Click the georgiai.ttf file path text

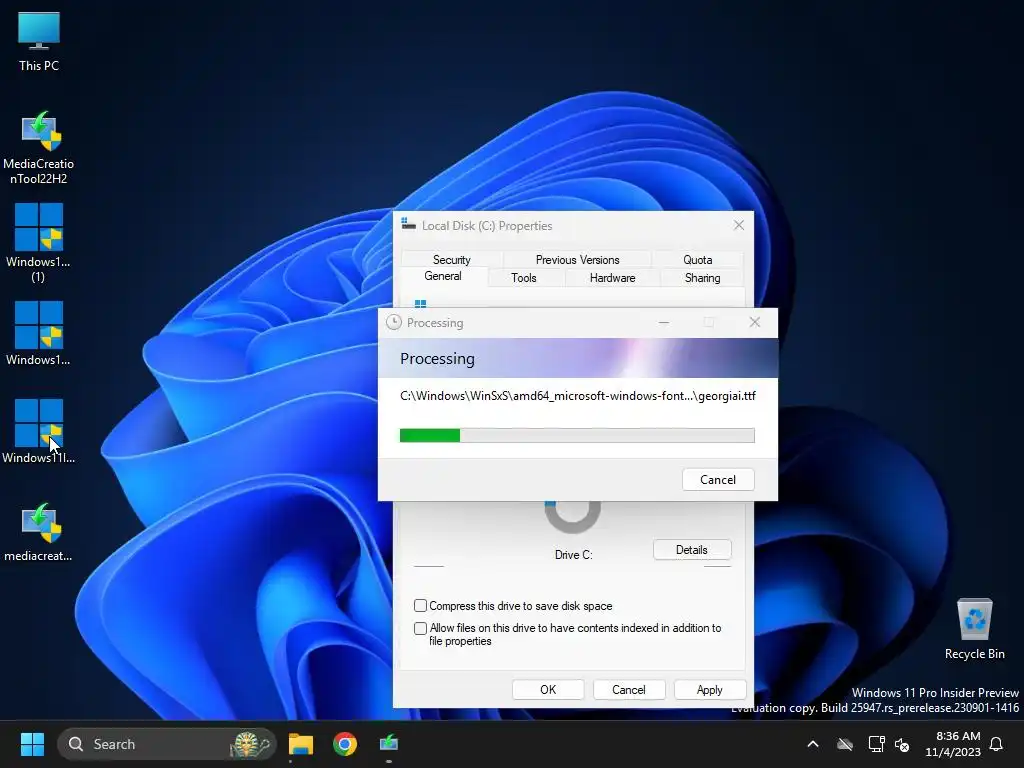click(578, 395)
